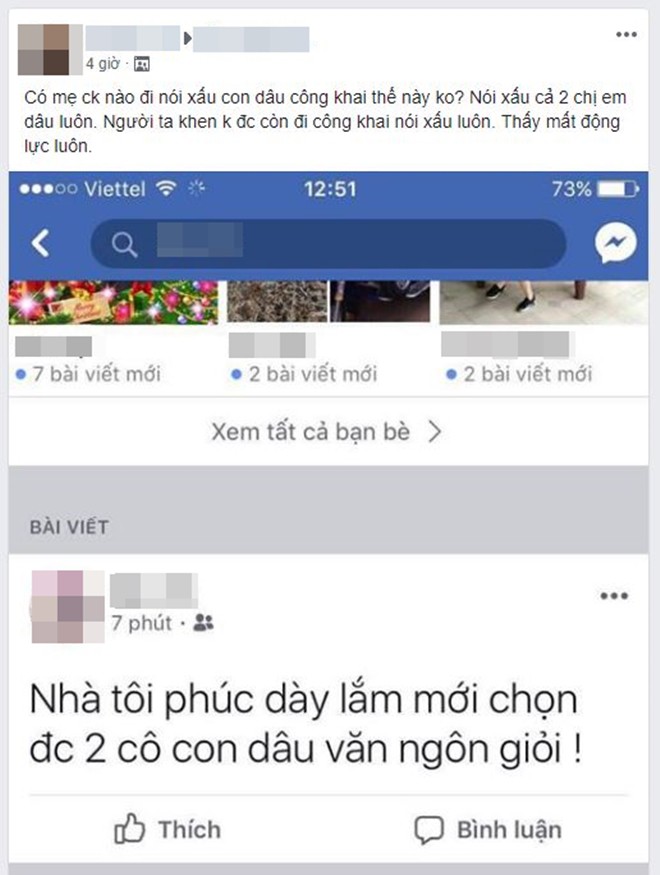Expand Xem tất cả bạn bè chevron
Screen dimensions: 660x875
coord(435,431)
